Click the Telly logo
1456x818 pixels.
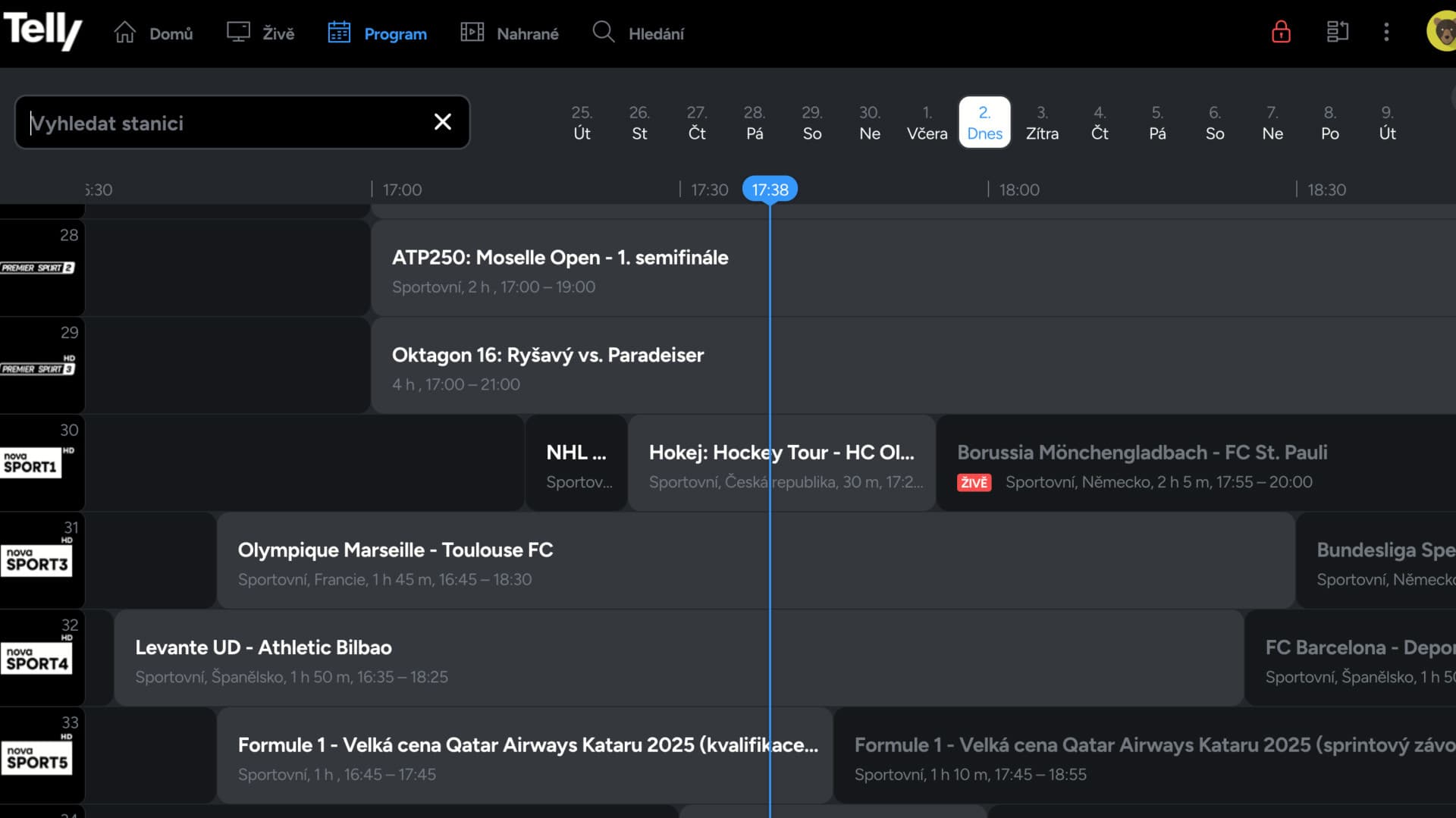tap(42, 32)
